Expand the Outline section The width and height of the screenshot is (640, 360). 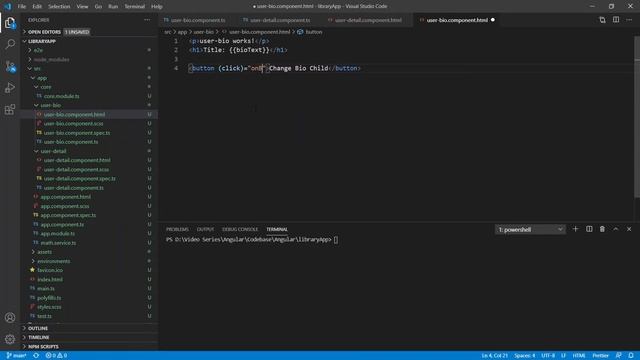pyautogui.click(x=38, y=328)
